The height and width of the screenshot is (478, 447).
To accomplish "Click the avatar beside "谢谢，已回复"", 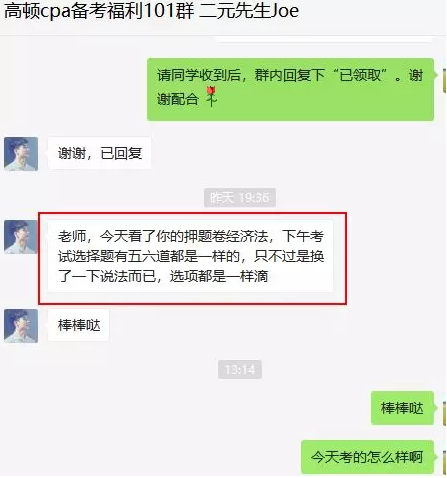I will point(21,154).
